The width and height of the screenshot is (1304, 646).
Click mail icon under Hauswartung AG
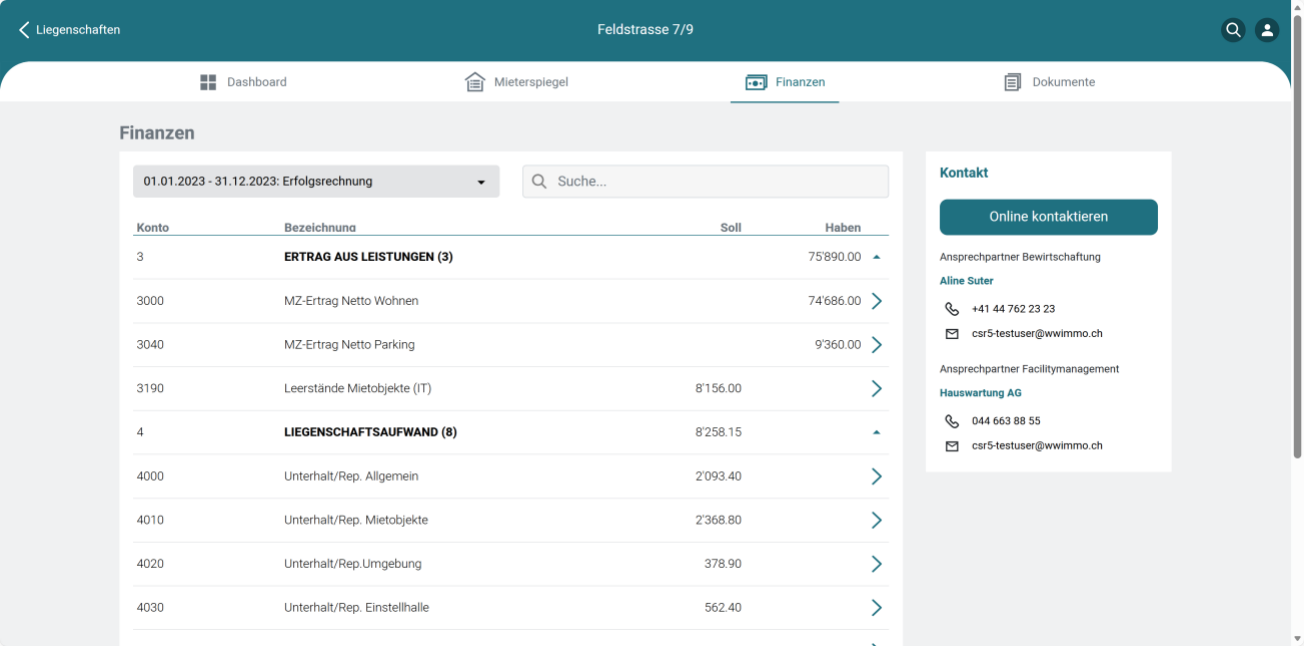point(952,446)
